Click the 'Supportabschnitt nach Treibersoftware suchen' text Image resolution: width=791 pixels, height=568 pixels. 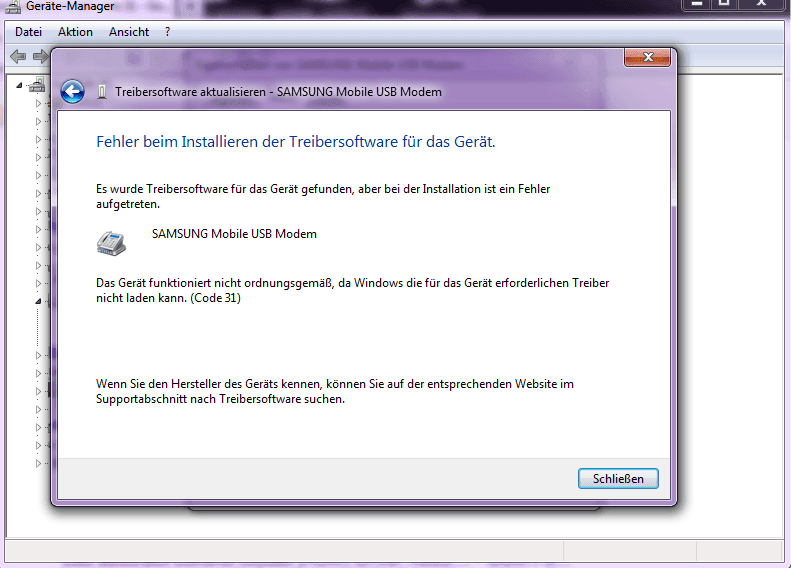(220, 399)
